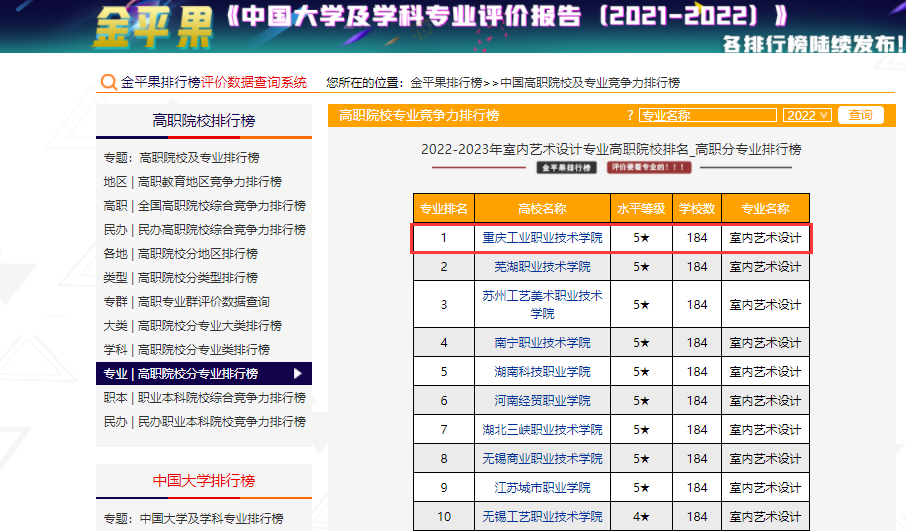The height and width of the screenshot is (531, 906).
Task: Click the black 金平果排行榜 badge
Action: [x=566, y=168]
